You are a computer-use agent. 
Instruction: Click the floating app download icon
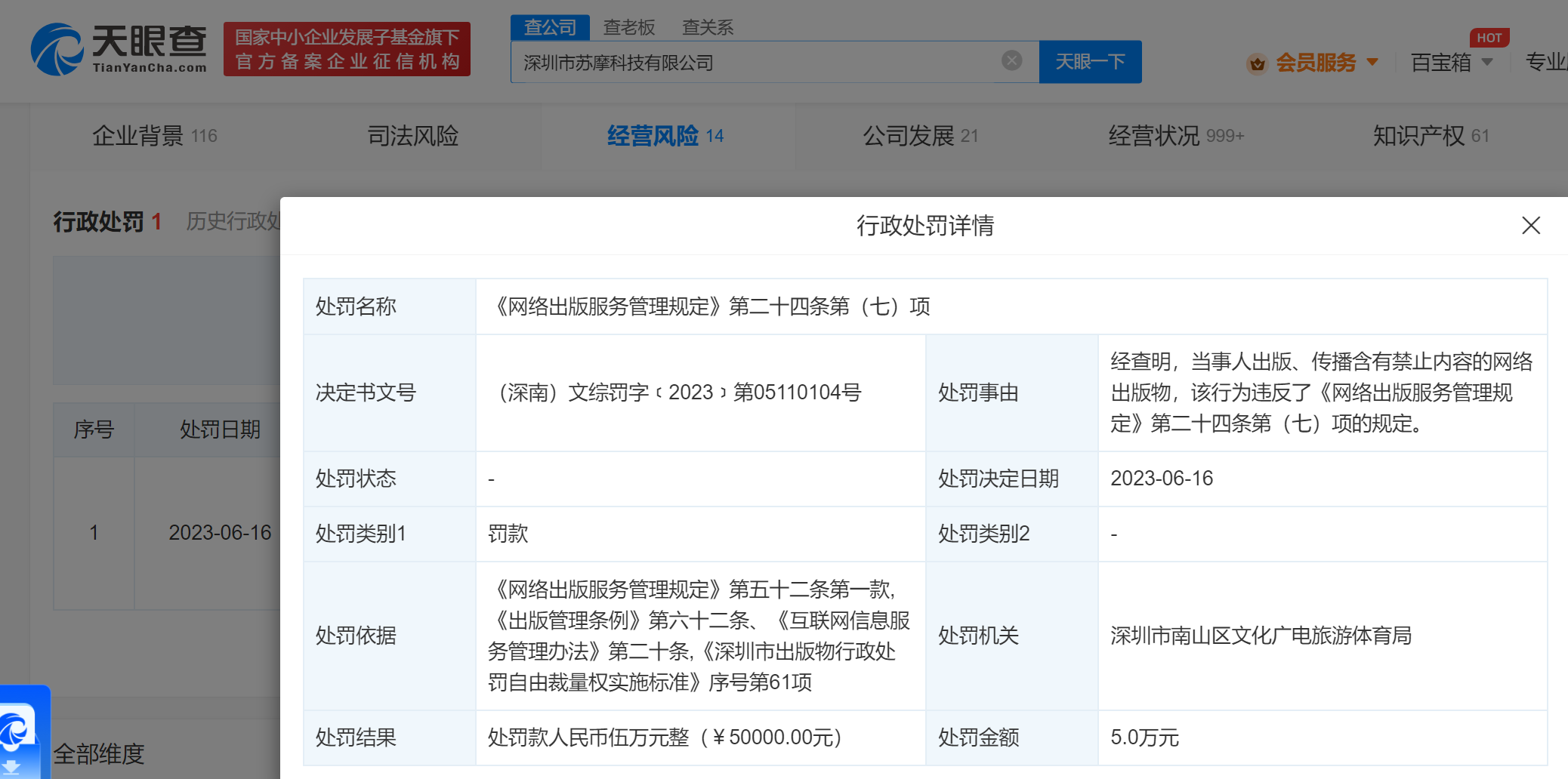tap(19, 732)
